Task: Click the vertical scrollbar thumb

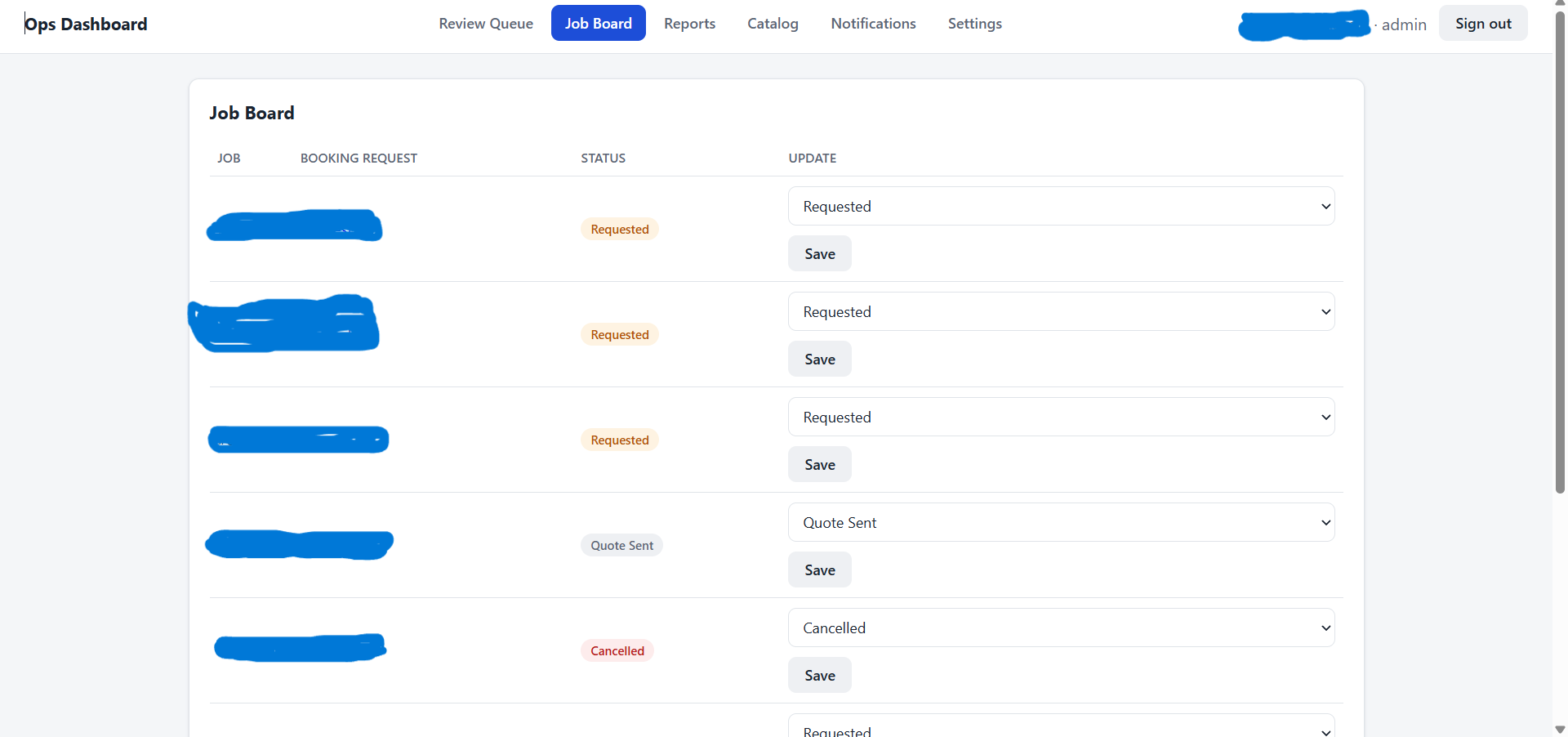Action: point(1560,253)
